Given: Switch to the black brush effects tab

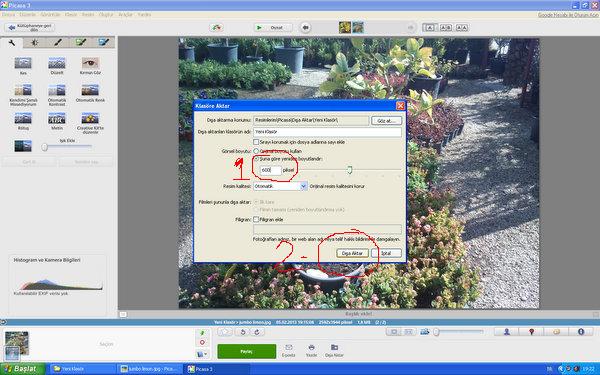Looking at the screenshot, I should [x=58, y=42].
